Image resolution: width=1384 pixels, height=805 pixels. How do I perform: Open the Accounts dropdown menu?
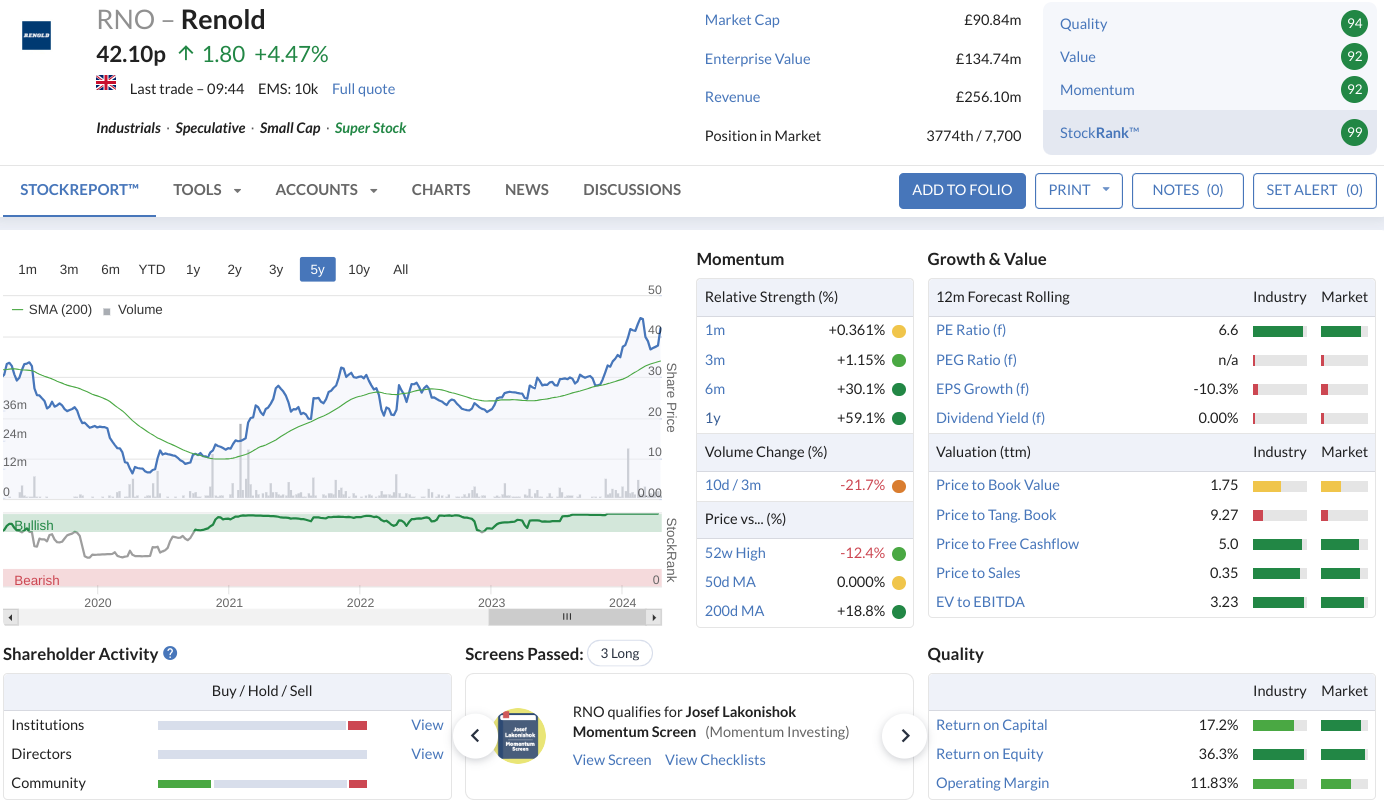point(326,190)
